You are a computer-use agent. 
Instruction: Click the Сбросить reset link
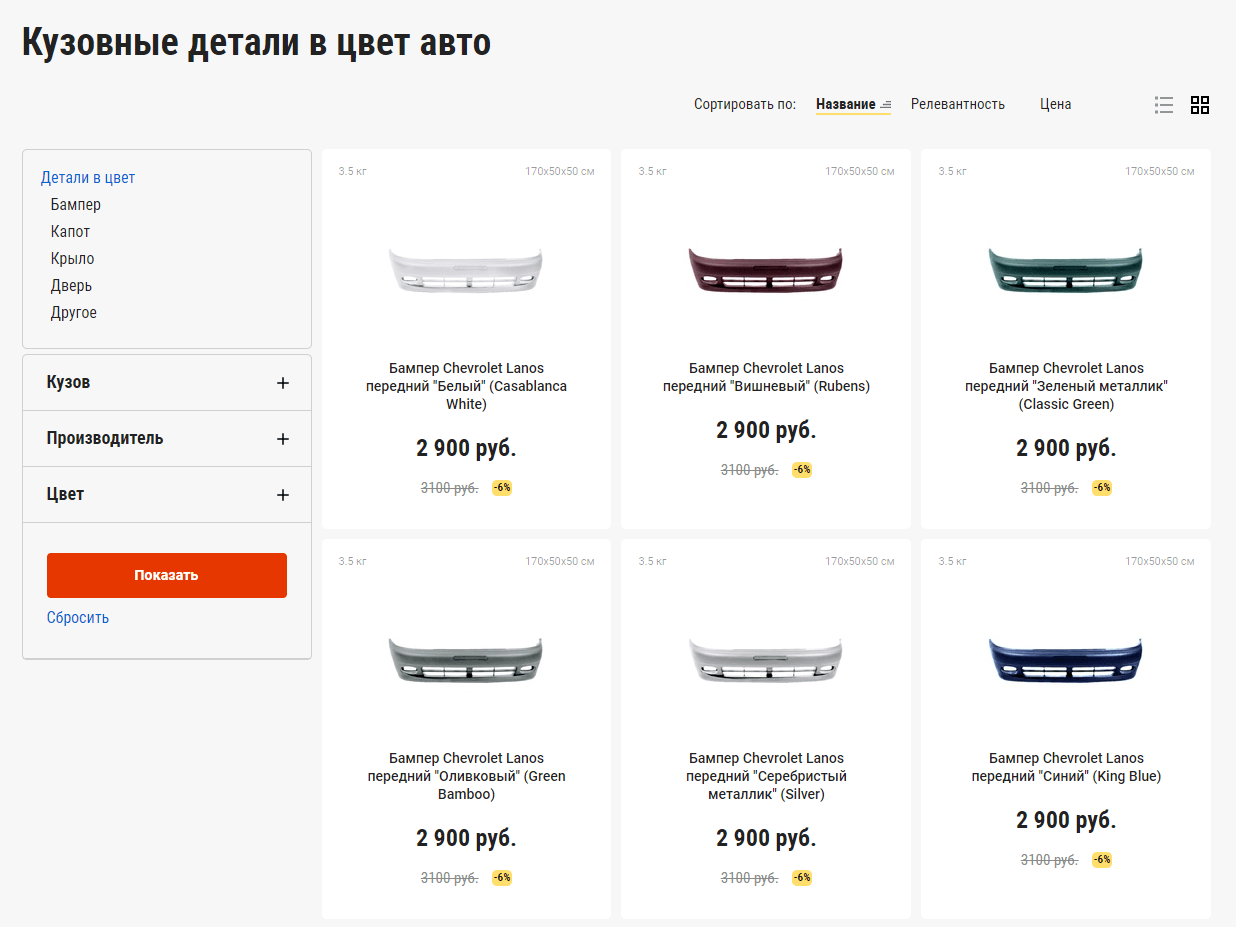[x=78, y=618]
